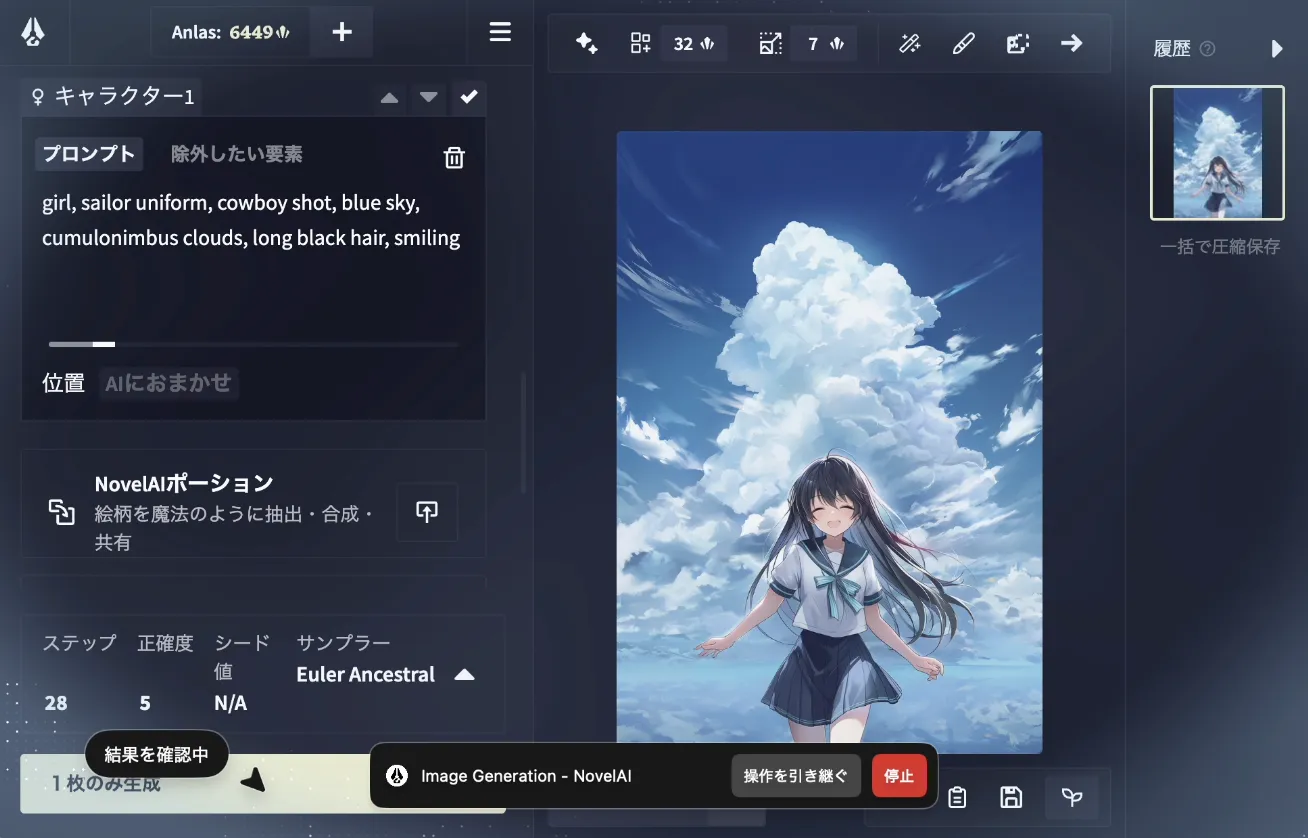
Task: Click the seed sprout icon
Action: [1072, 797]
